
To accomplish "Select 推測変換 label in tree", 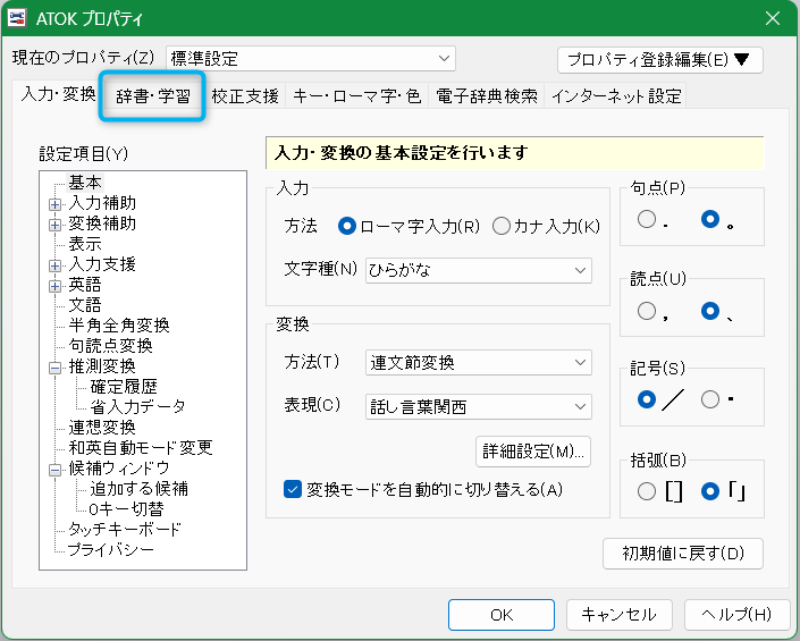I will pyautogui.click(x=102, y=366).
